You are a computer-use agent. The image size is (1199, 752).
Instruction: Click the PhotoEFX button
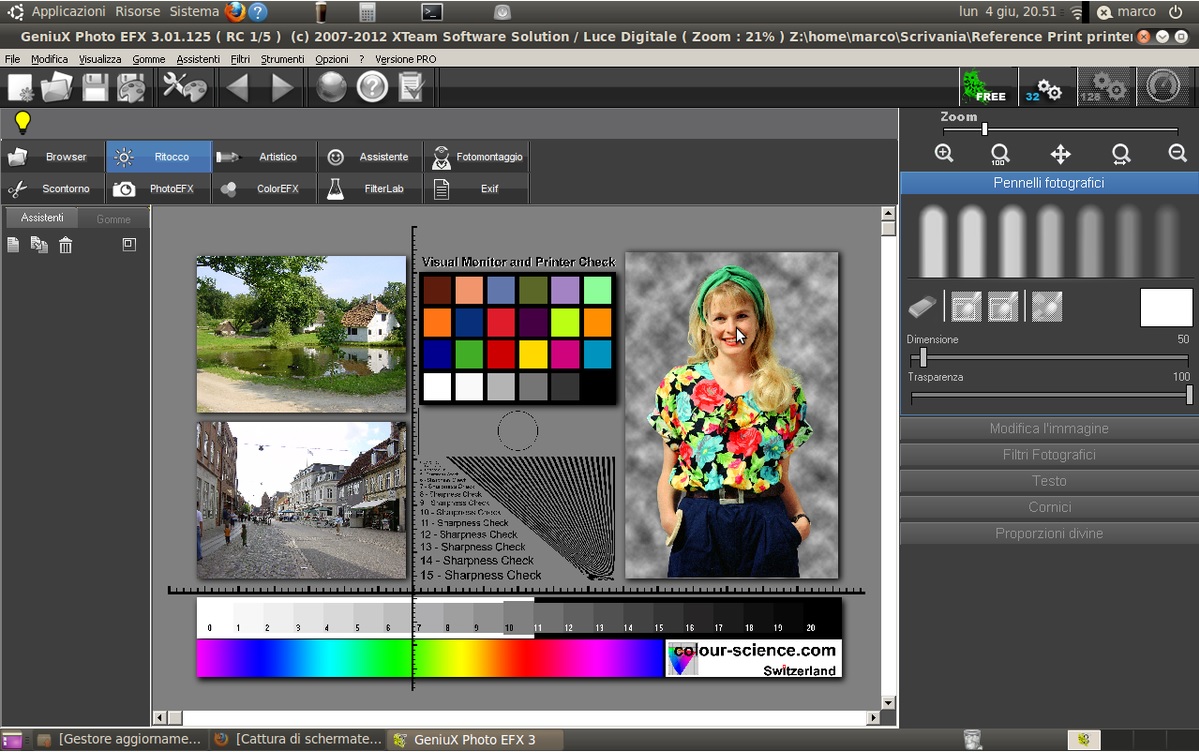[158, 189]
